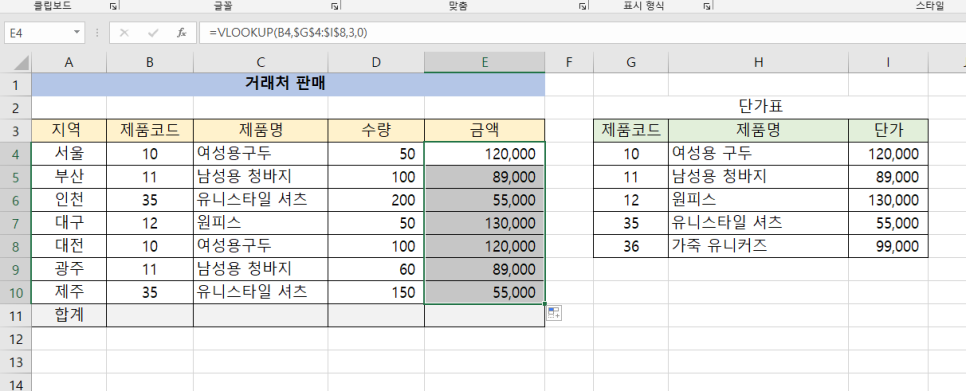Click the 금액 header cell

click(485, 130)
